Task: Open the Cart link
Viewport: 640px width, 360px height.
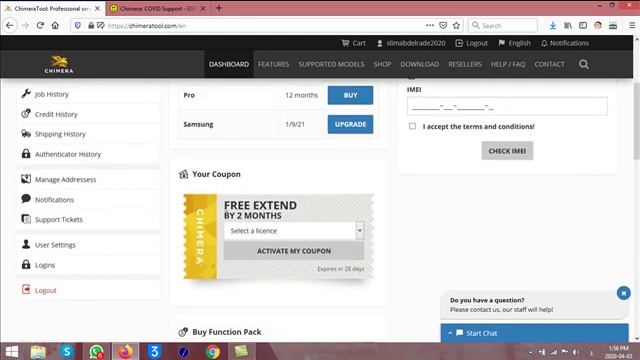Action: 353,43
